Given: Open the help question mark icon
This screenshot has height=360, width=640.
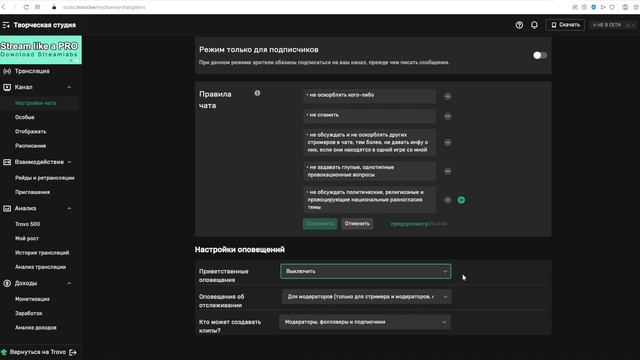Looking at the screenshot, I should [x=519, y=25].
